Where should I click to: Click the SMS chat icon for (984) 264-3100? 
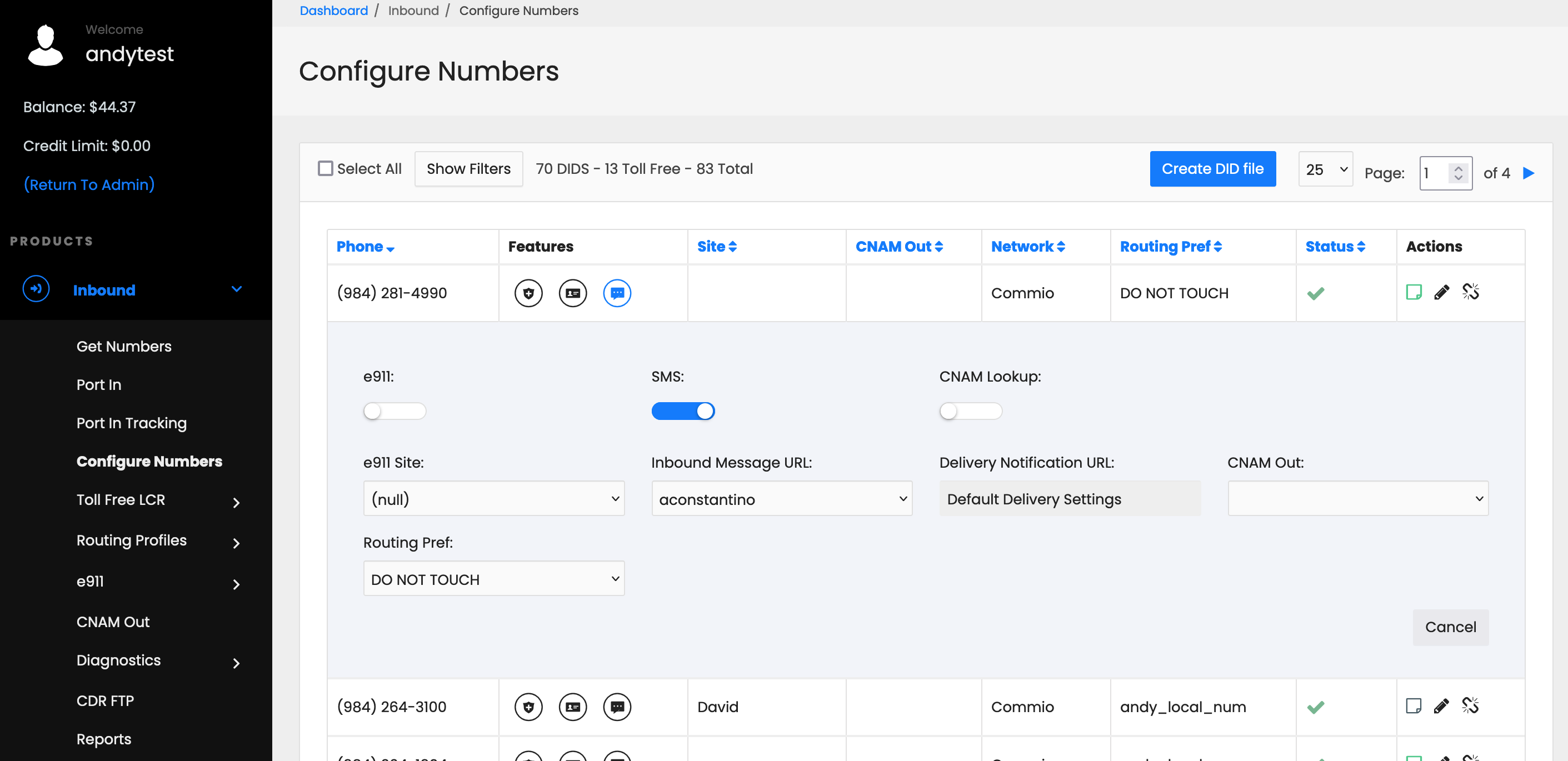(617, 707)
